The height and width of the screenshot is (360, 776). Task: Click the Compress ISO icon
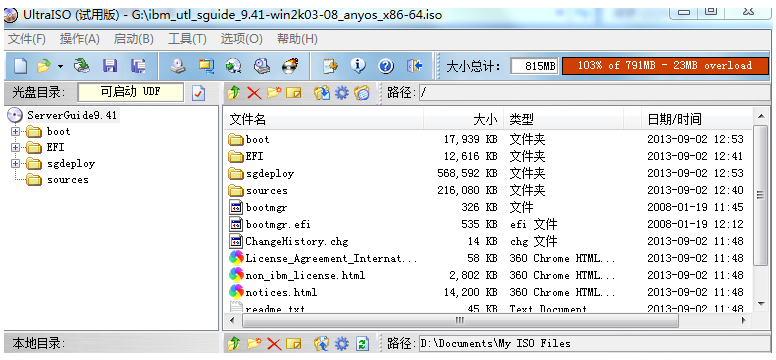pos(205,65)
